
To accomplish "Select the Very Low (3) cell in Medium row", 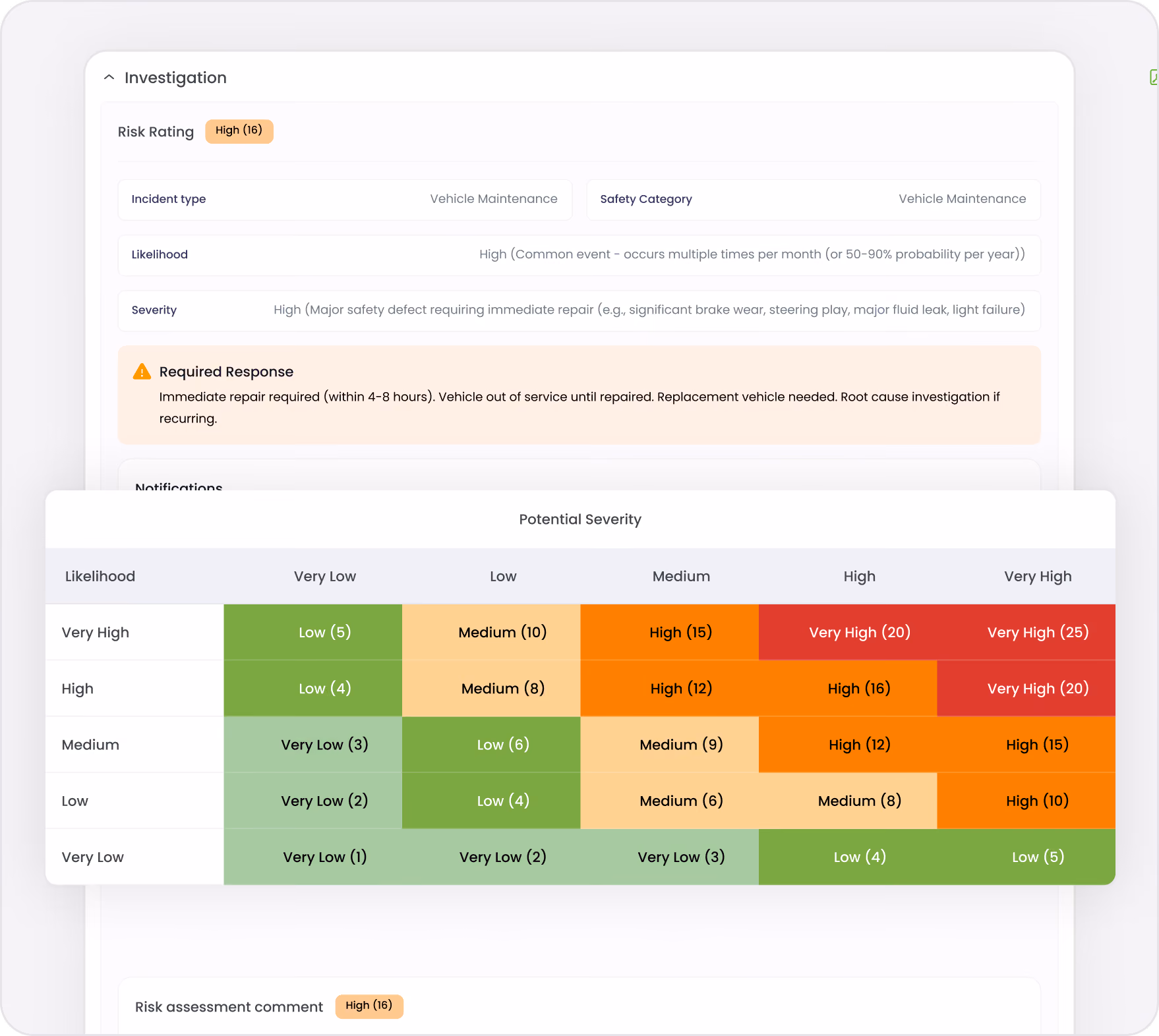I will click(x=313, y=744).
